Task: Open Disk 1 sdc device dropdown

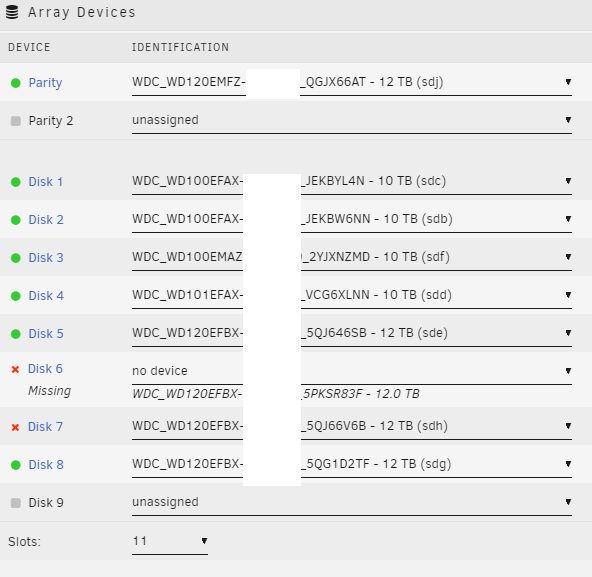Action: pos(352,181)
